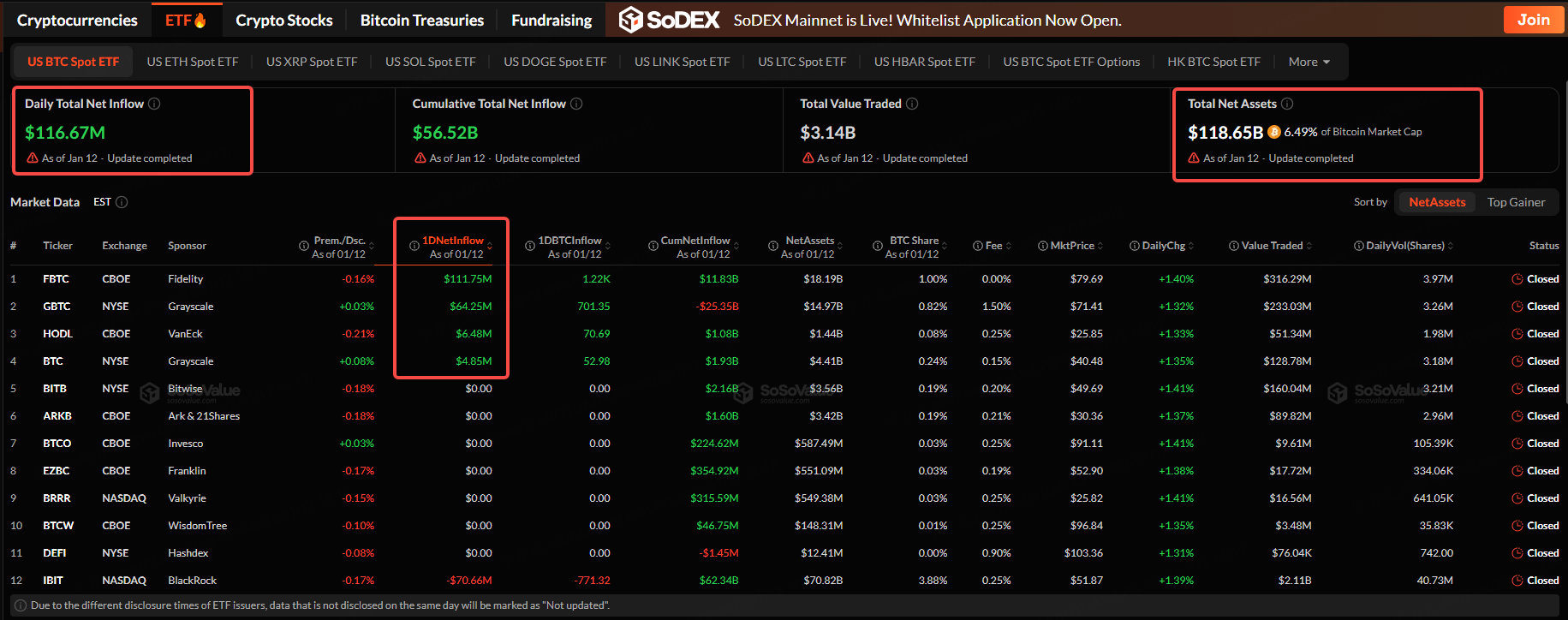Open the FBTC Fidelity row
The width and height of the screenshot is (1568, 620).
click(57, 279)
